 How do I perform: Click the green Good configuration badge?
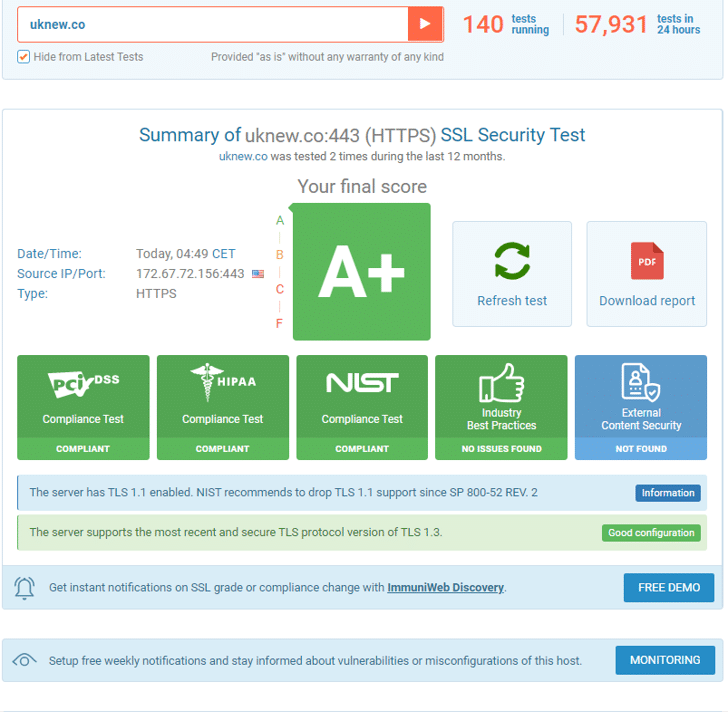(x=651, y=533)
